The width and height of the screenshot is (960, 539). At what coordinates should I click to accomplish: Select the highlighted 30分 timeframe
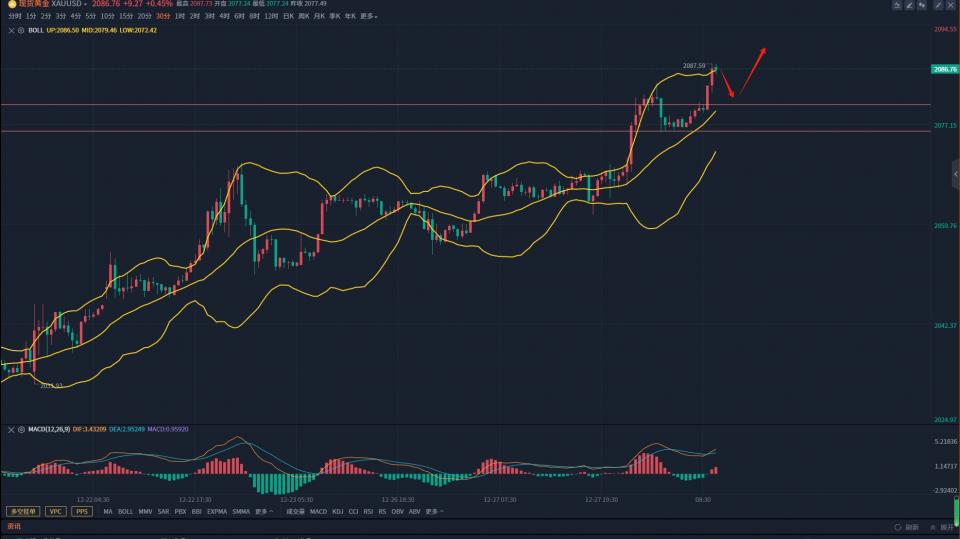click(163, 17)
